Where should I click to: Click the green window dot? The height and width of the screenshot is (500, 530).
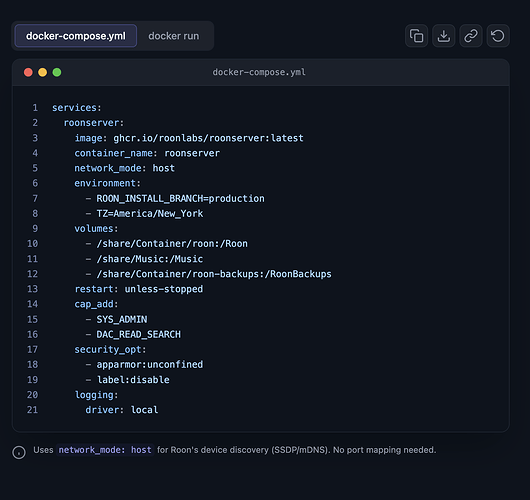point(57,72)
